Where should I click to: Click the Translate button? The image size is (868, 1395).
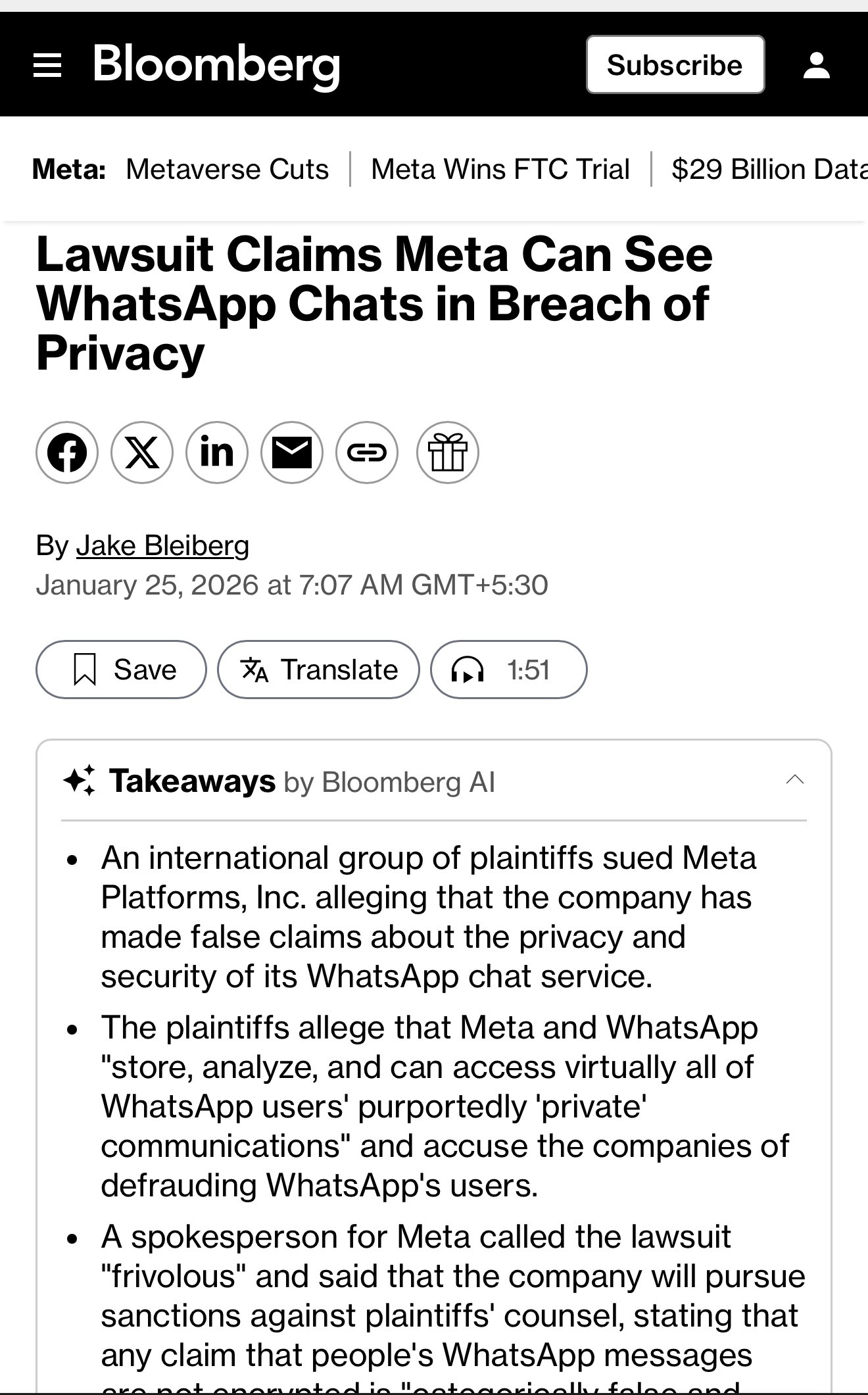coord(318,670)
